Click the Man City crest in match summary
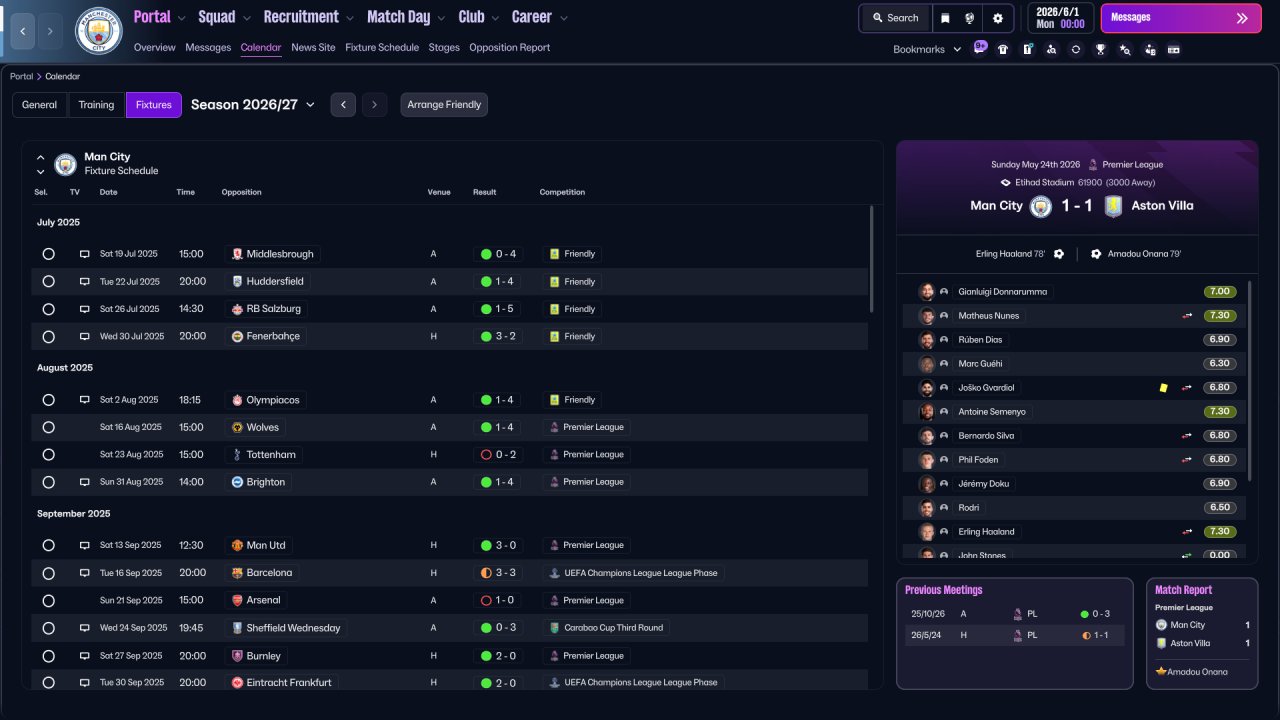Image resolution: width=1280 pixels, height=720 pixels. (x=1042, y=206)
